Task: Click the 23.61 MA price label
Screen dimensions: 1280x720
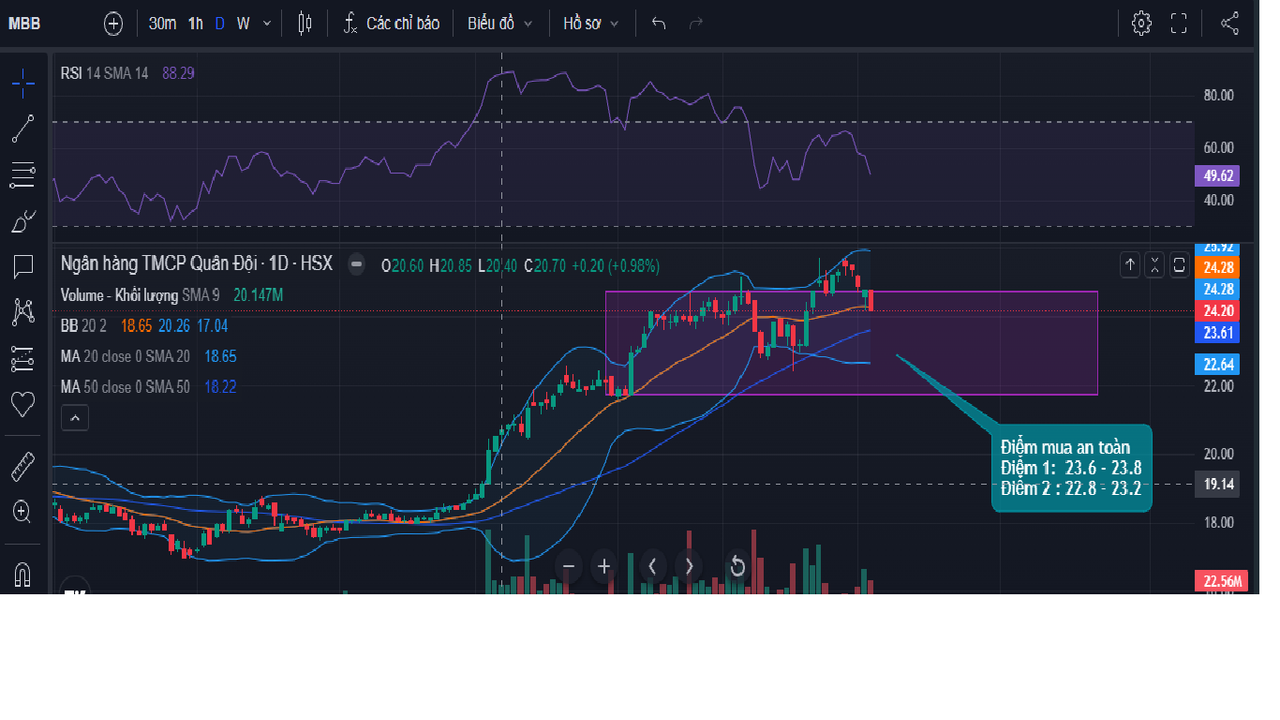Action: (1217, 333)
